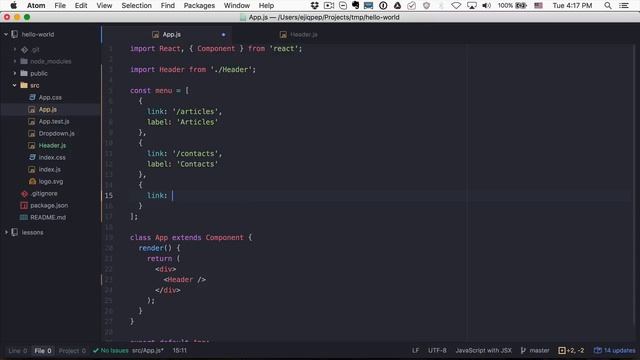Click line number 15 in gutter
This screenshot has height=360, width=640.
pyautogui.click(x=109, y=196)
